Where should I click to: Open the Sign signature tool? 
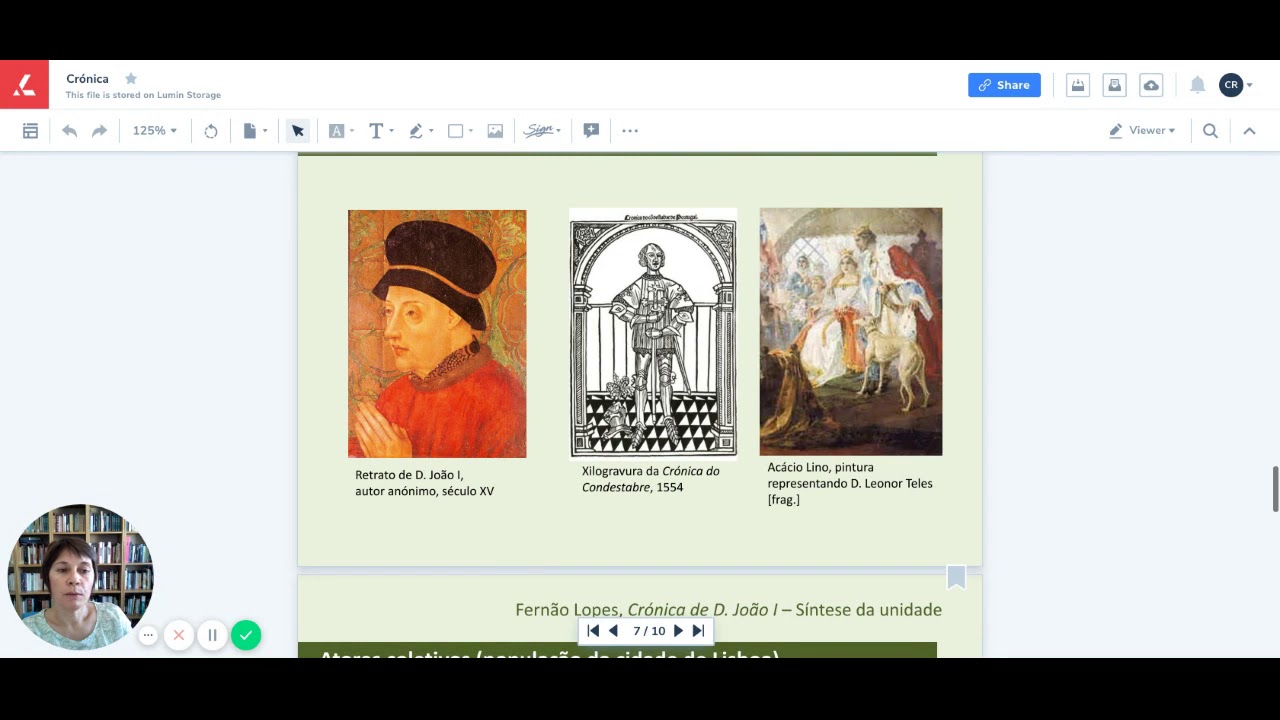543,131
